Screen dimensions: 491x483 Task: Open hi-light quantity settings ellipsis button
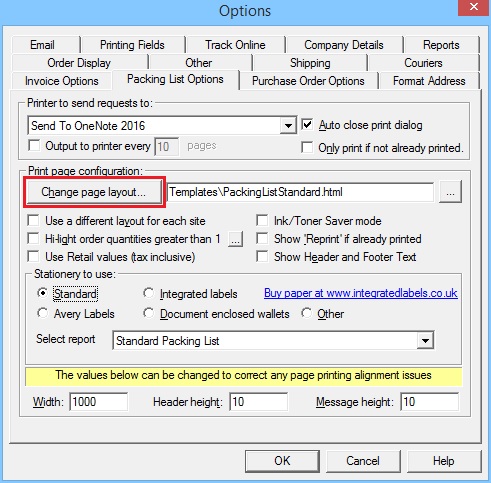tap(235, 239)
